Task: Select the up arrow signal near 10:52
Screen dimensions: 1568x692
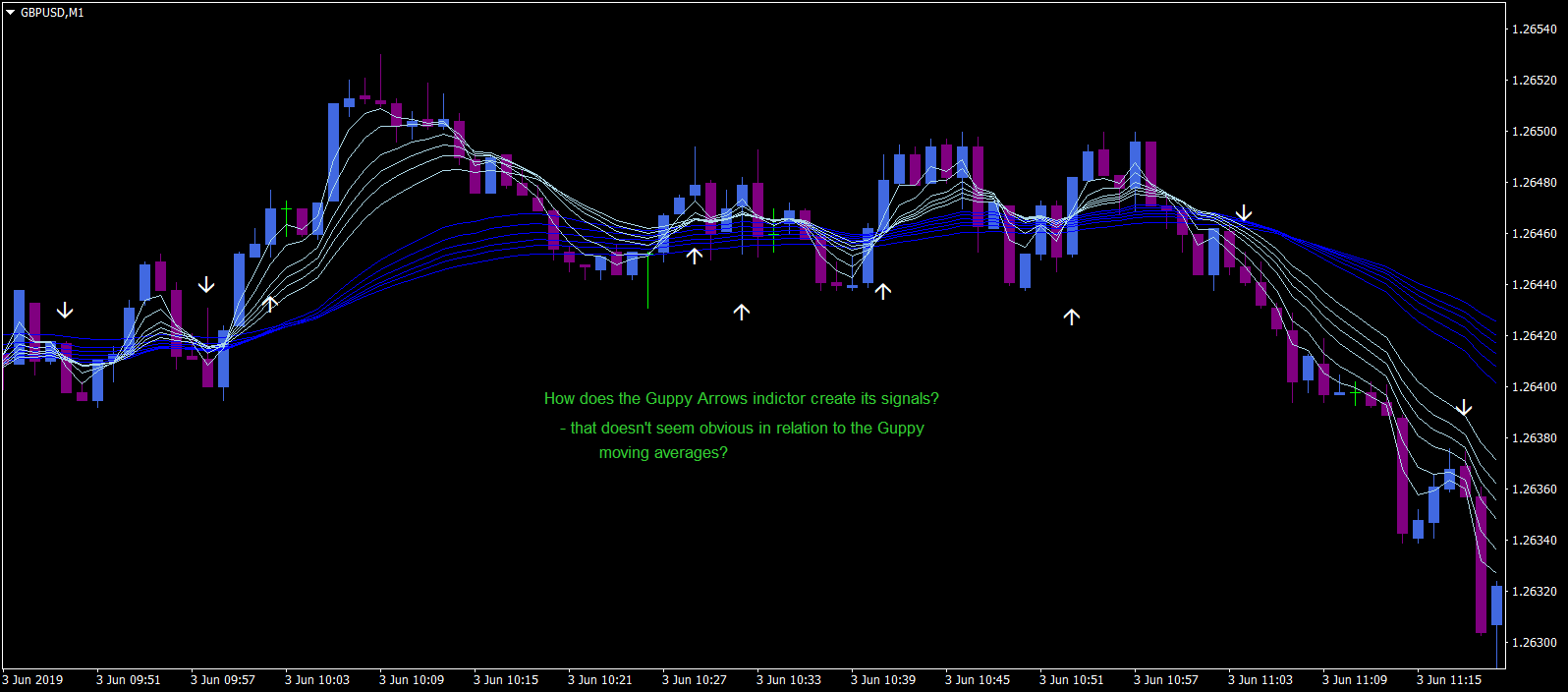Action: coord(1072,317)
